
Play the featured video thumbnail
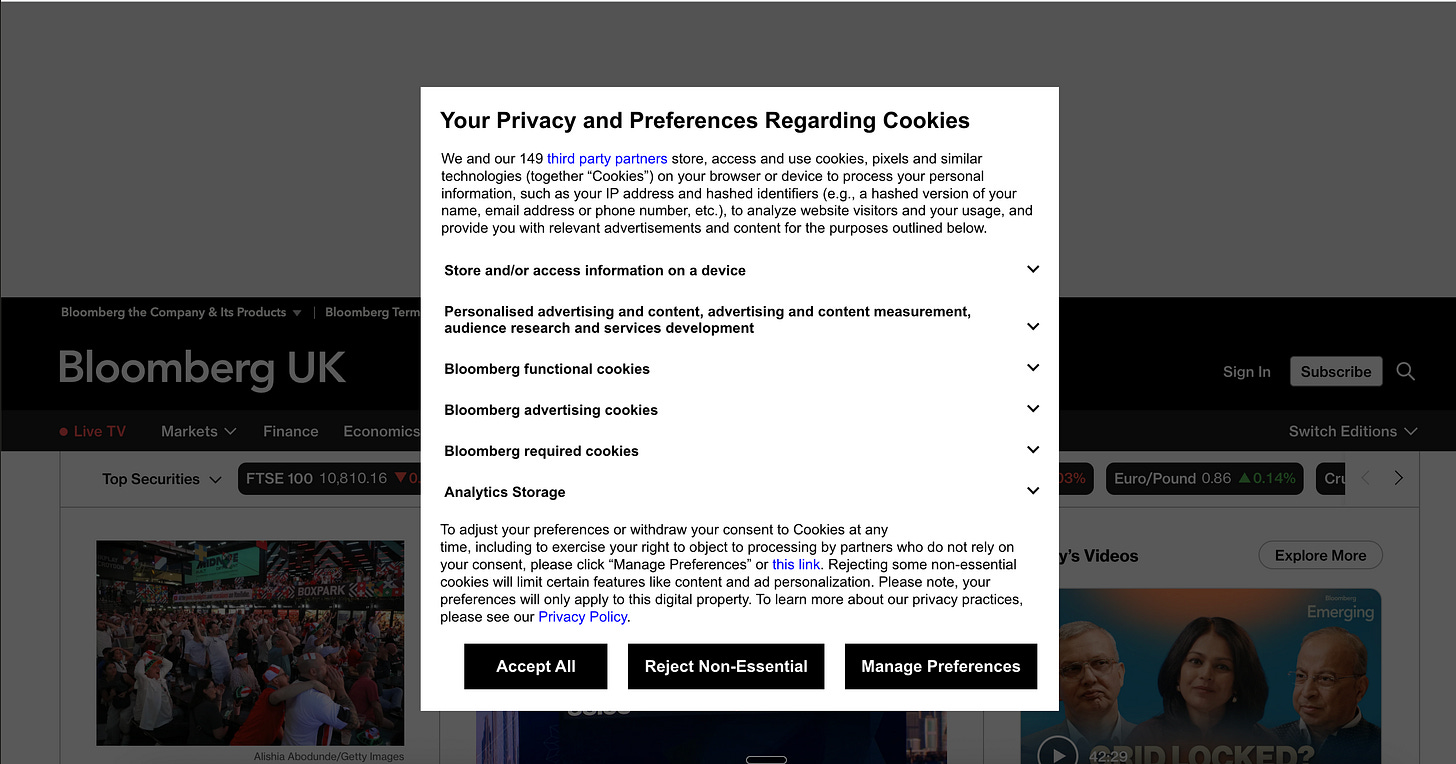tap(1057, 752)
